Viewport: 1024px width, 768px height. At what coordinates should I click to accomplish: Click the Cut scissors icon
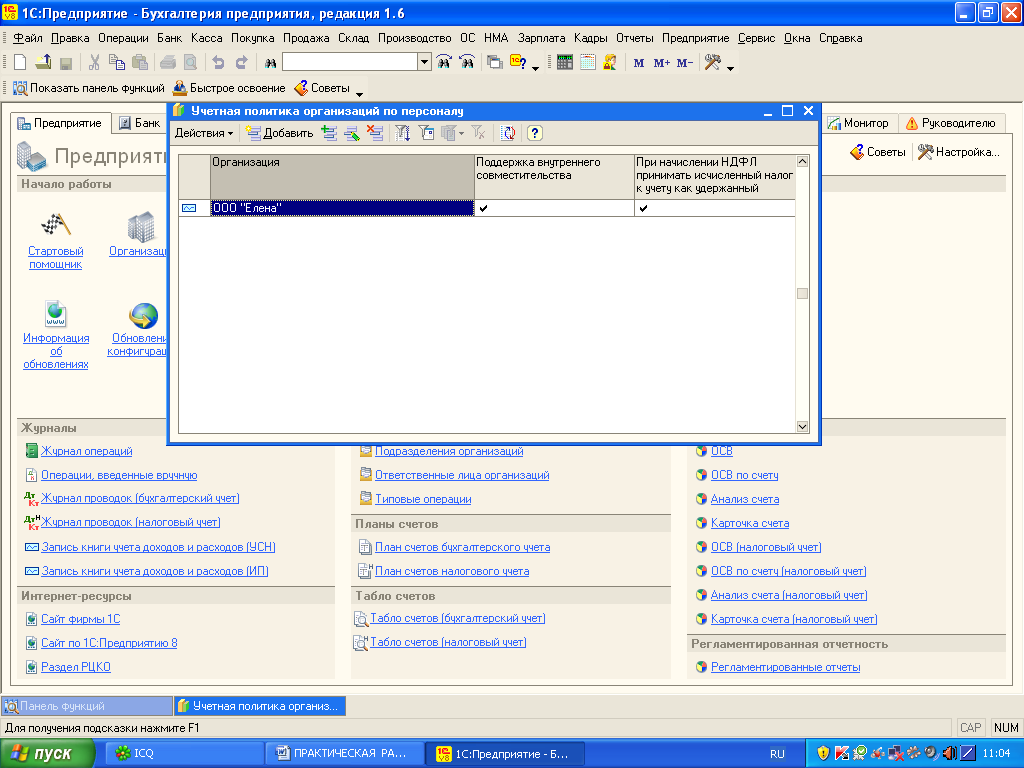[x=94, y=63]
